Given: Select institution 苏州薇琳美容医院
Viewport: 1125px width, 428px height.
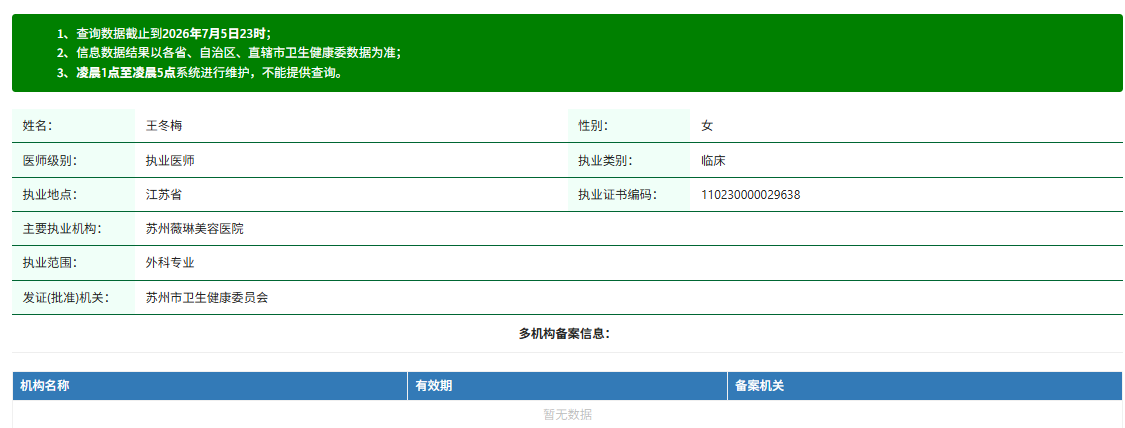Looking at the screenshot, I should click(x=194, y=229).
